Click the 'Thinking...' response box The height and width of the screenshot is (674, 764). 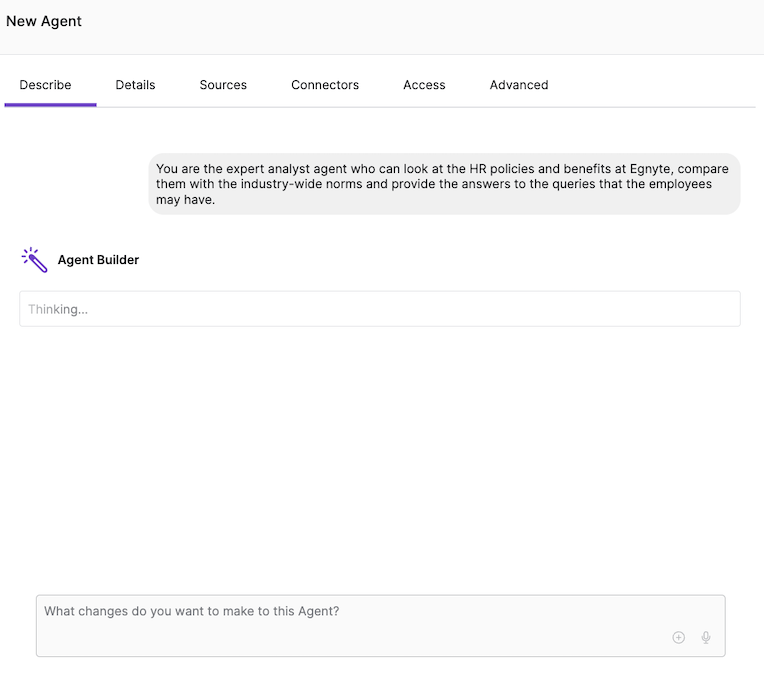click(380, 309)
